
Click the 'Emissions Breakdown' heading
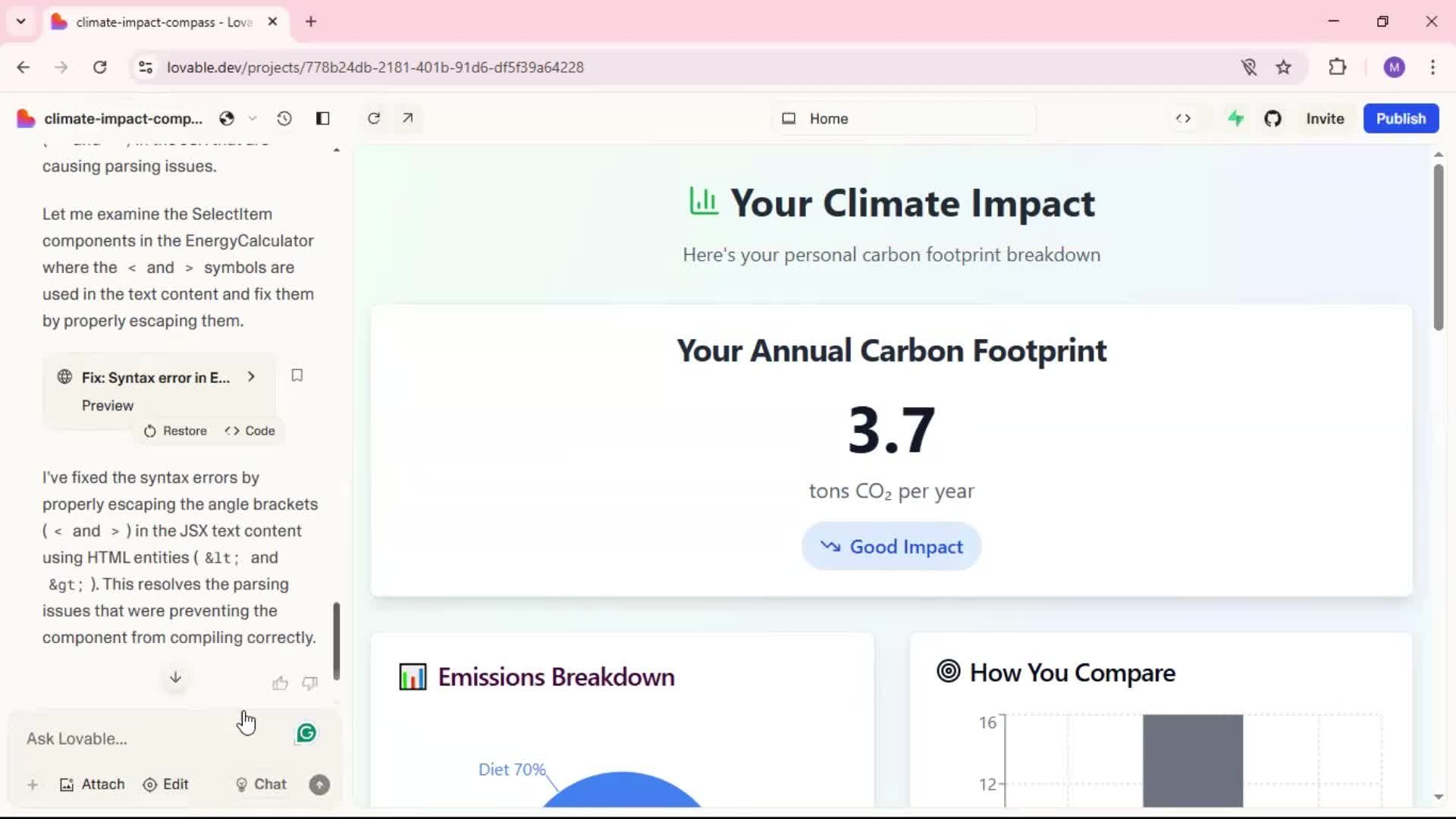pyautogui.click(x=556, y=677)
